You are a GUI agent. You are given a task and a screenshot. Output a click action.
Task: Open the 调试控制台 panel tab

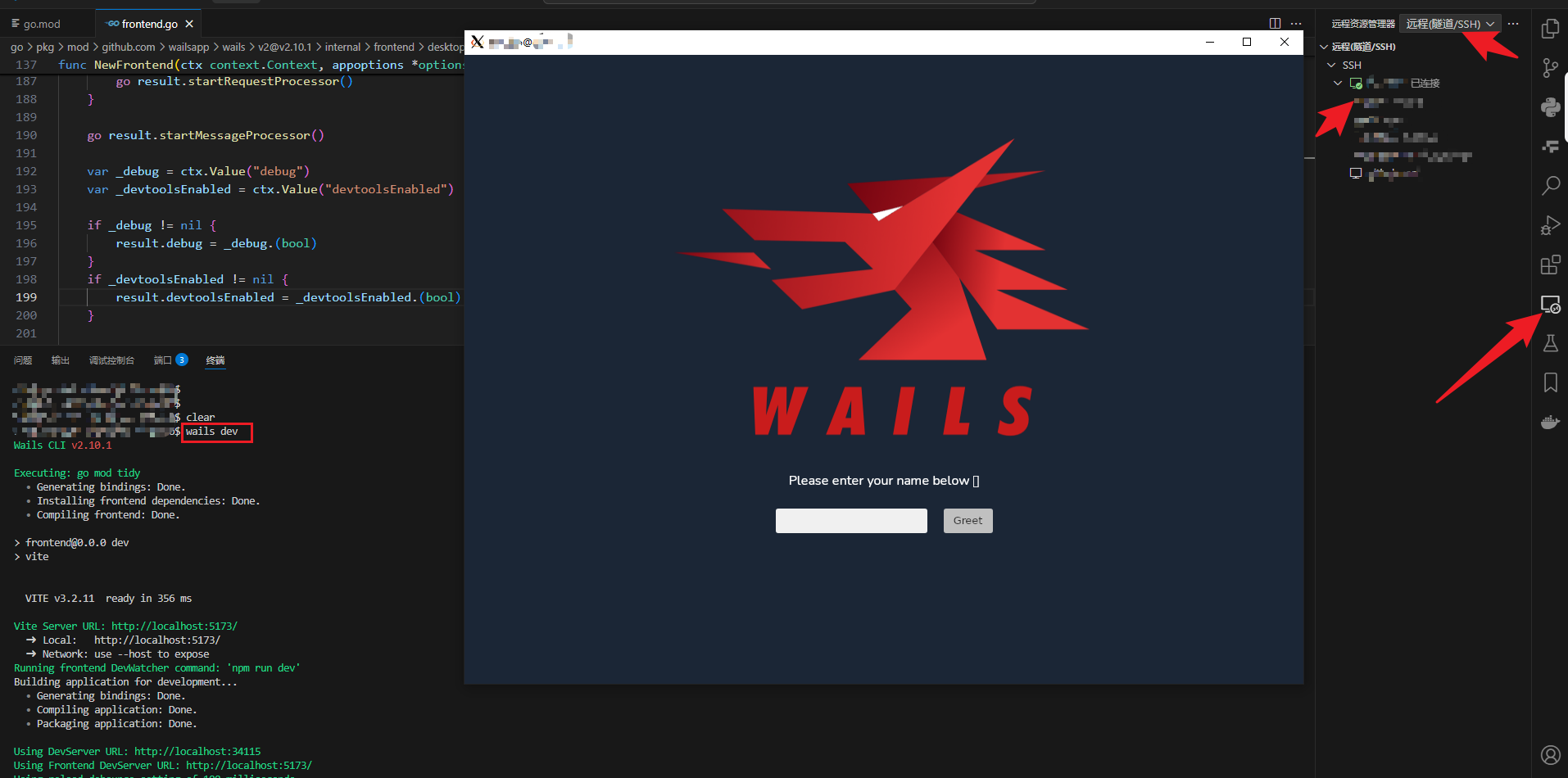click(x=111, y=360)
